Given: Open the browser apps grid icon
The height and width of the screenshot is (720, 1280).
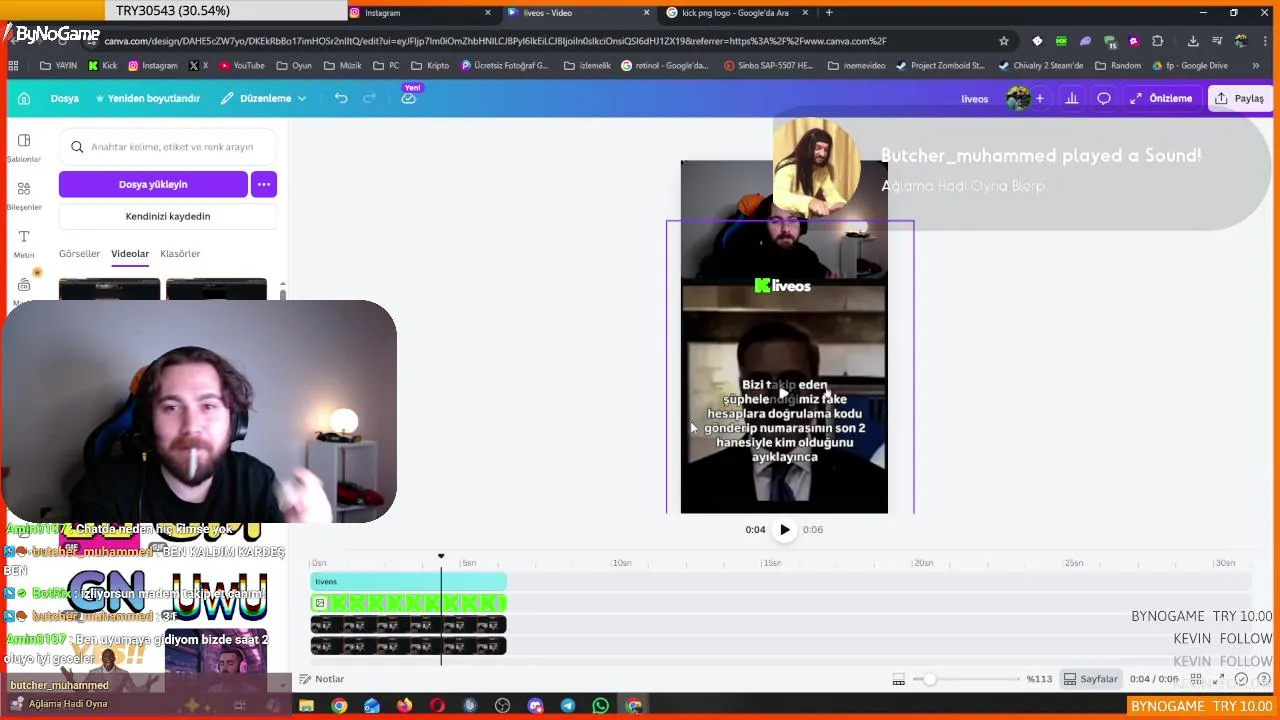Looking at the screenshot, I should click(x=13, y=66).
